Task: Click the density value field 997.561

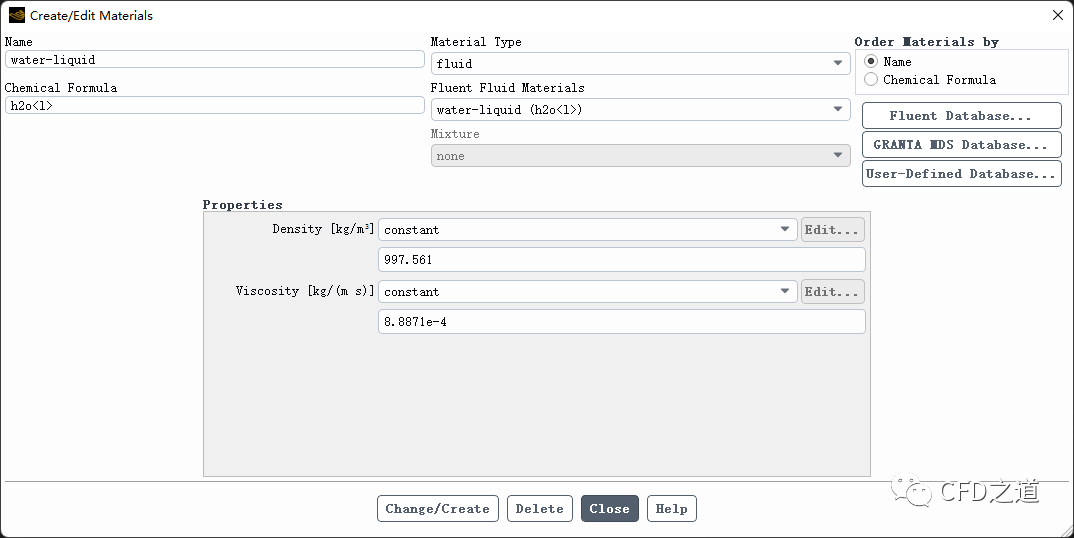Action: click(x=621, y=260)
